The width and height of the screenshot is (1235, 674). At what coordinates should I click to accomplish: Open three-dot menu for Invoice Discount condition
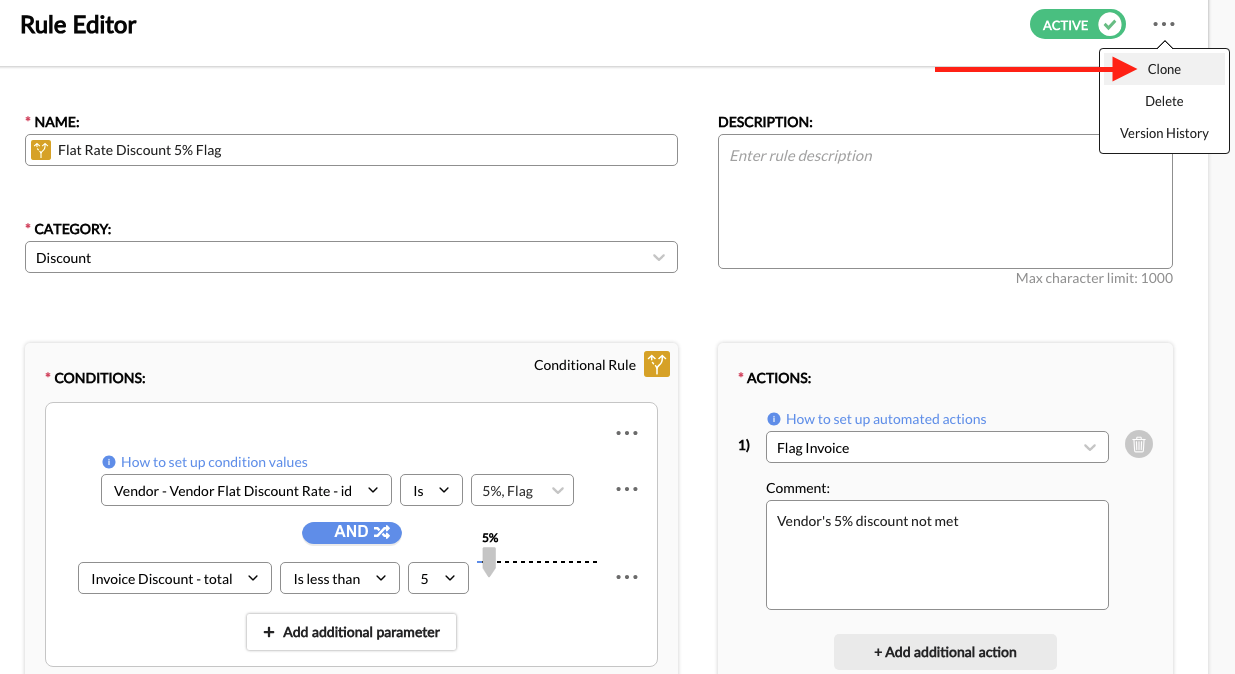pyautogui.click(x=627, y=578)
